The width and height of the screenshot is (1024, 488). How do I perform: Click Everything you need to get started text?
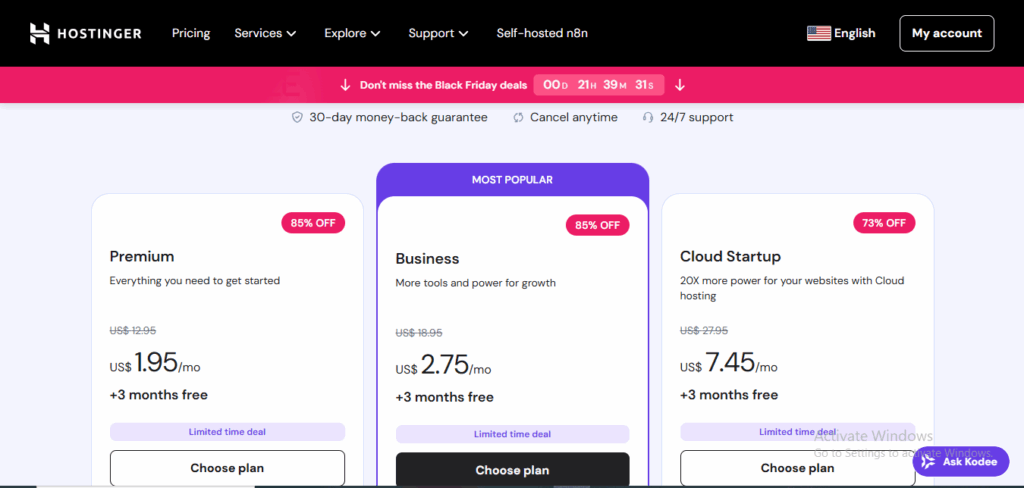pyautogui.click(x=195, y=281)
